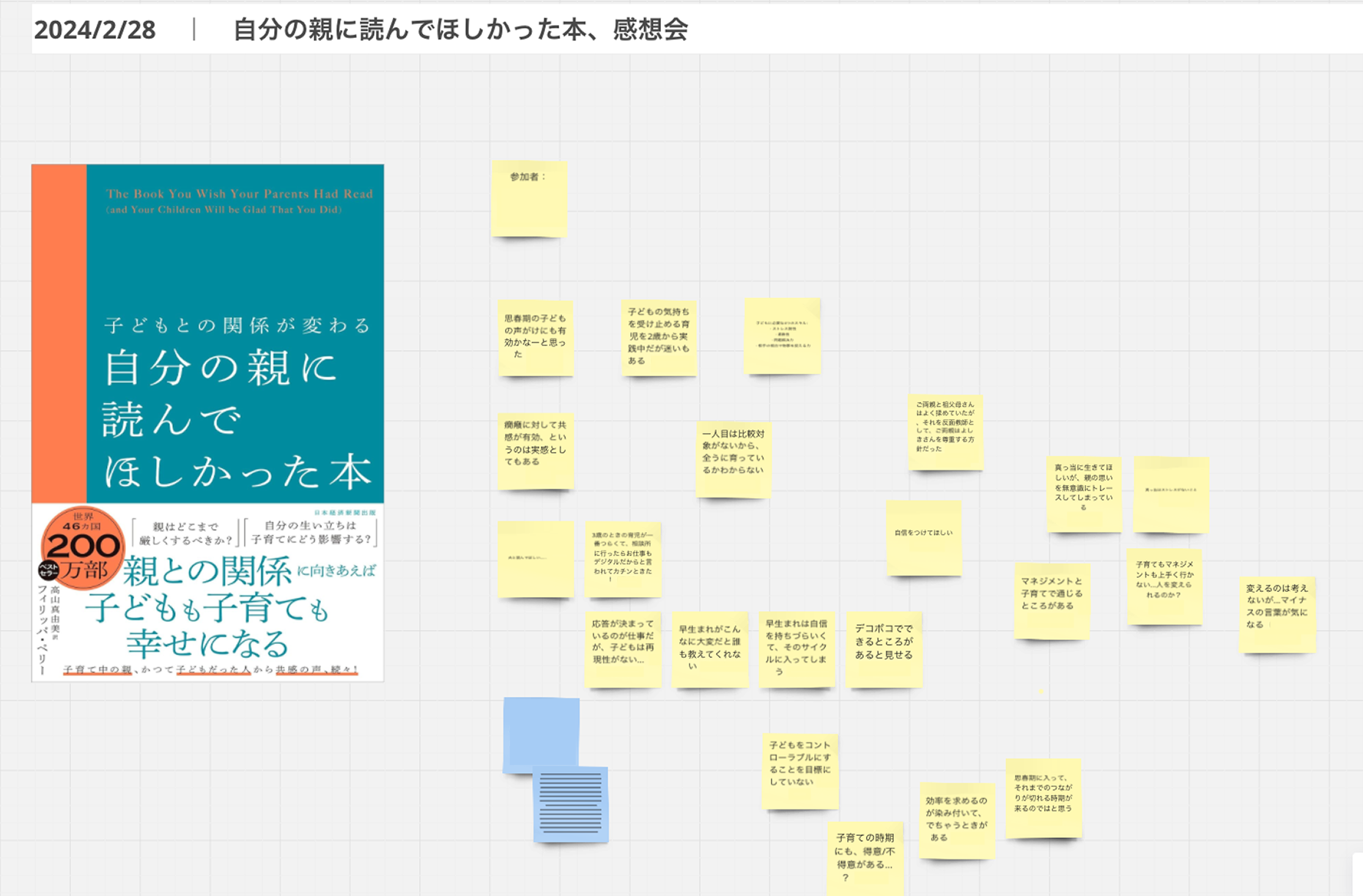The width and height of the screenshot is (1363, 896).
Task: Select the '変えるのは考えないが' sticky note
Action: (x=1277, y=614)
